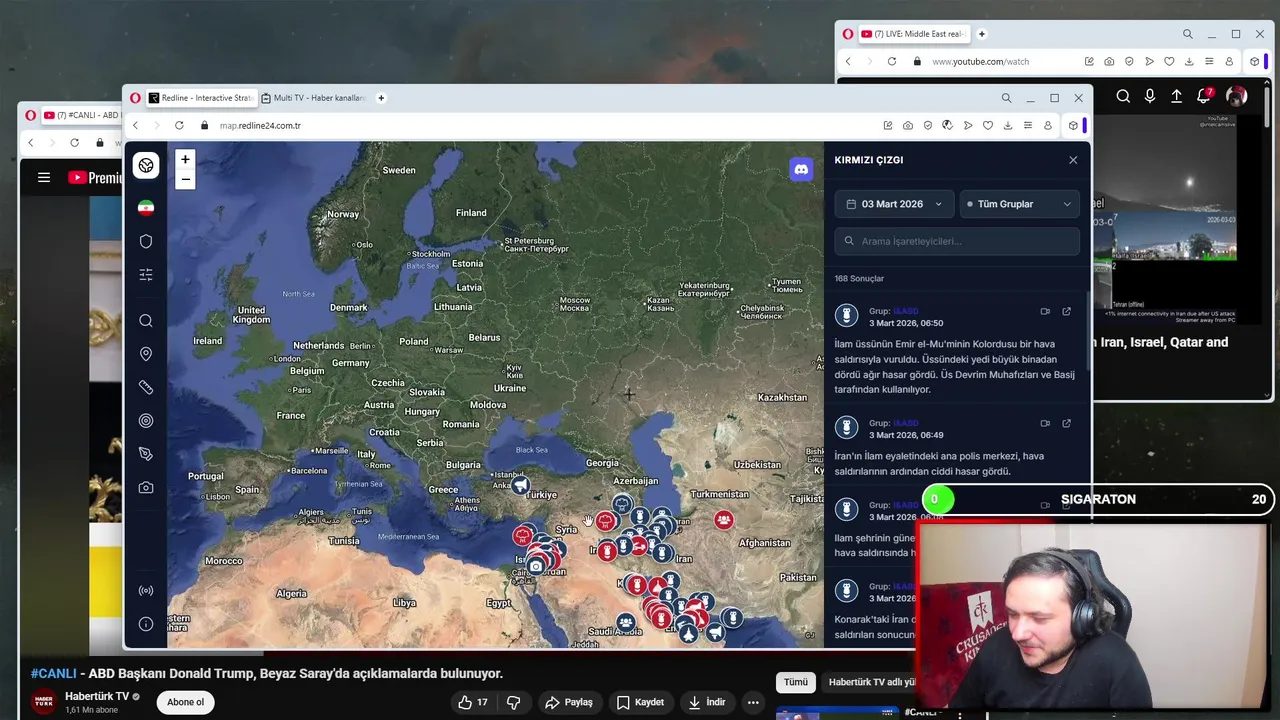Click YouTube voice search microphone
The image size is (1280, 720).
tap(1150, 96)
